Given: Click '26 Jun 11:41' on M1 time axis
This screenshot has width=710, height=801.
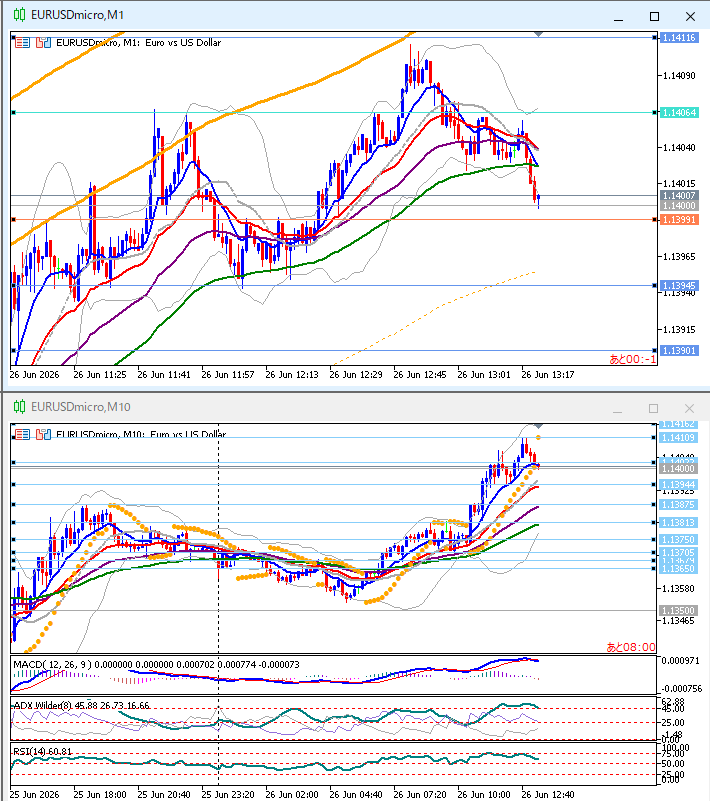Looking at the screenshot, I should [163, 375].
